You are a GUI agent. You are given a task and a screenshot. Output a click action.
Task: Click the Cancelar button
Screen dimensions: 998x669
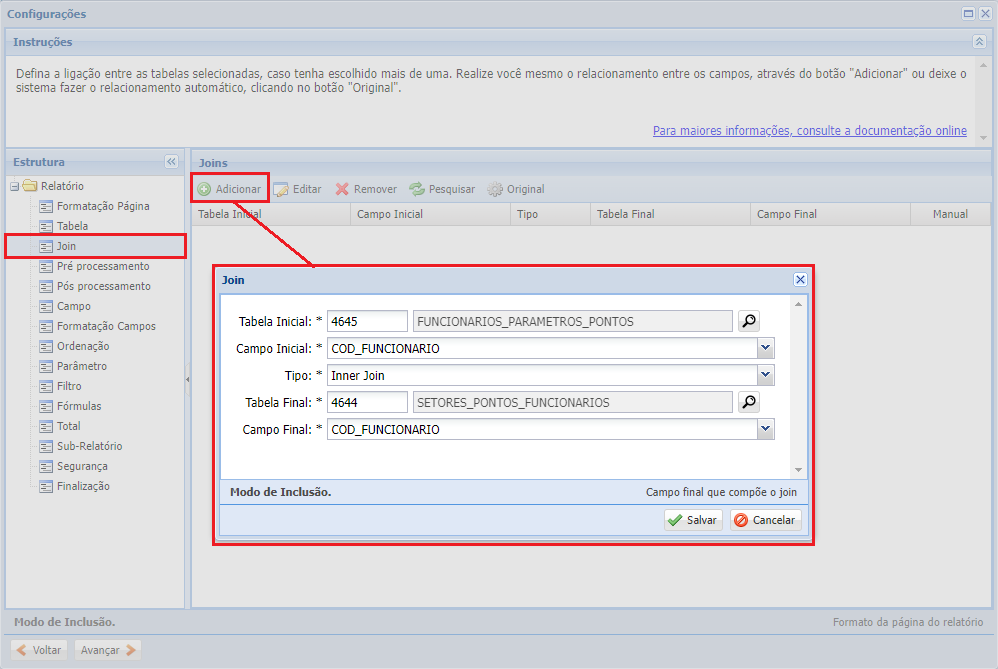pyautogui.click(x=765, y=520)
